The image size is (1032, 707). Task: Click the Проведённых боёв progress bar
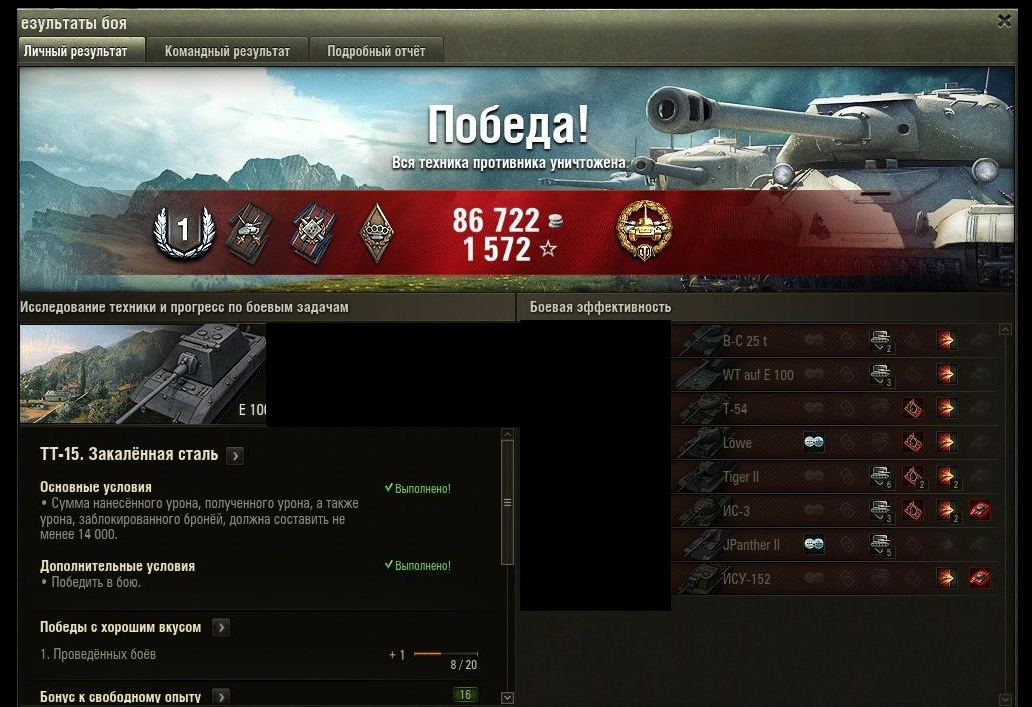pyautogui.click(x=446, y=654)
